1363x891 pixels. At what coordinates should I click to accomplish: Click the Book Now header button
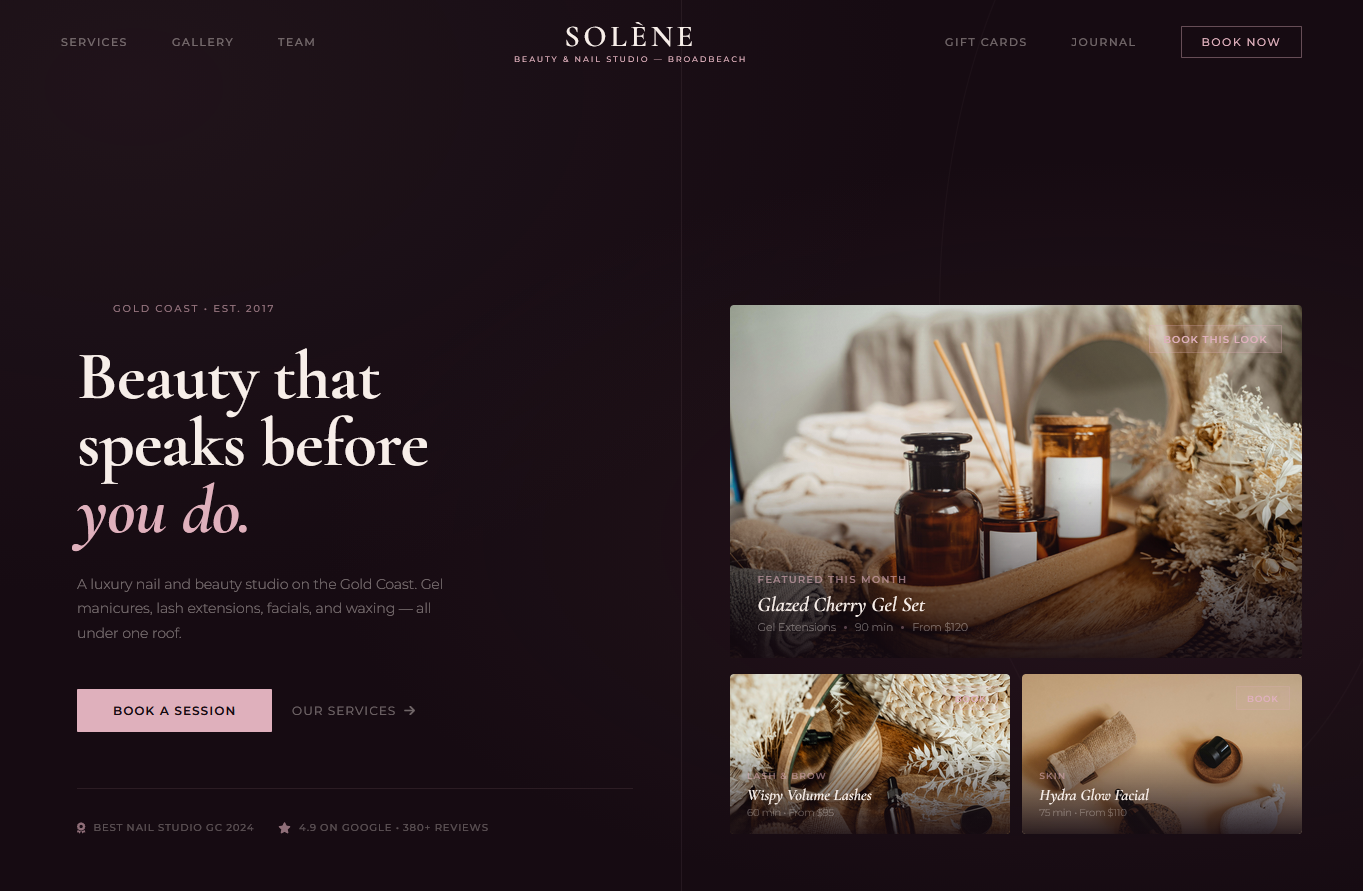tap(1241, 42)
